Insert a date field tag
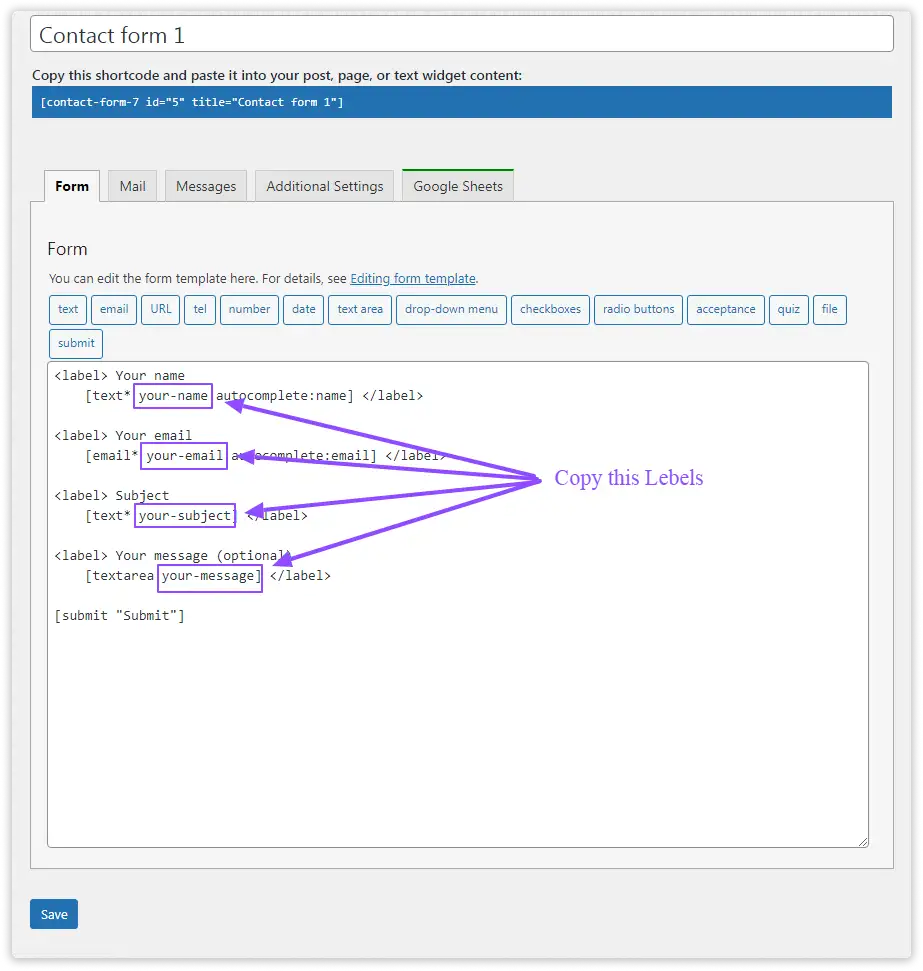The image size is (923, 971). click(x=304, y=310)
